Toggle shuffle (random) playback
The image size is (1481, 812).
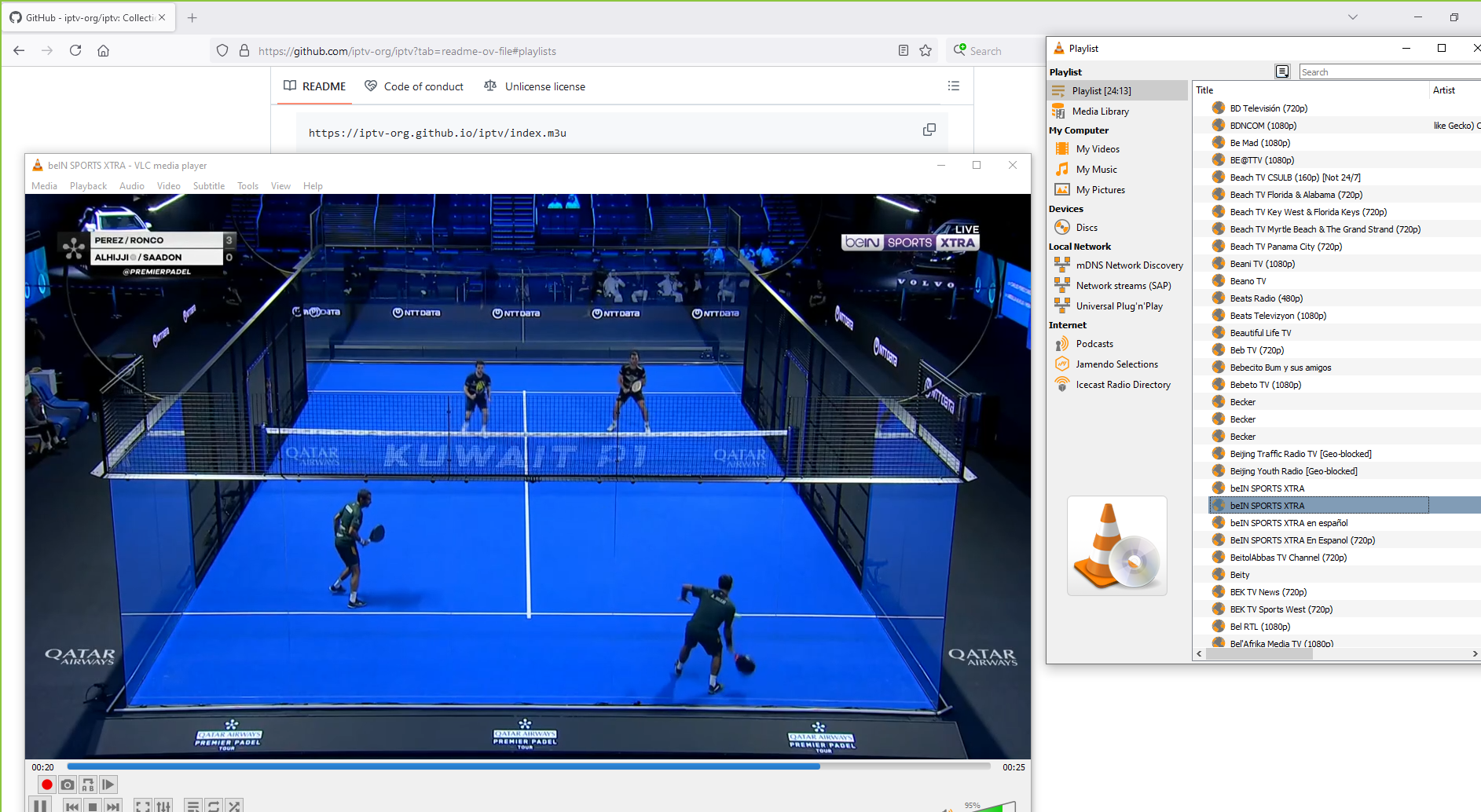pos(234,806)
